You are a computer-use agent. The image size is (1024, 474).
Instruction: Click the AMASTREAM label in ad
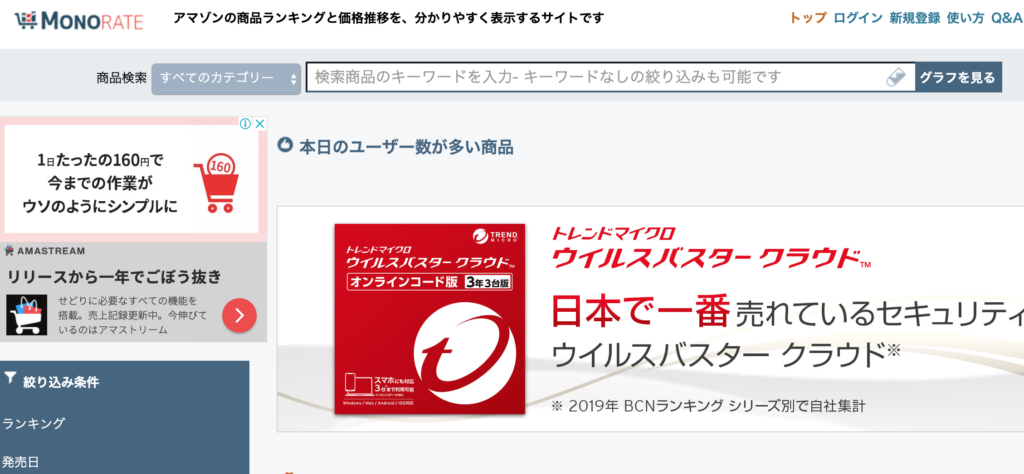click(x=51, y=251)
